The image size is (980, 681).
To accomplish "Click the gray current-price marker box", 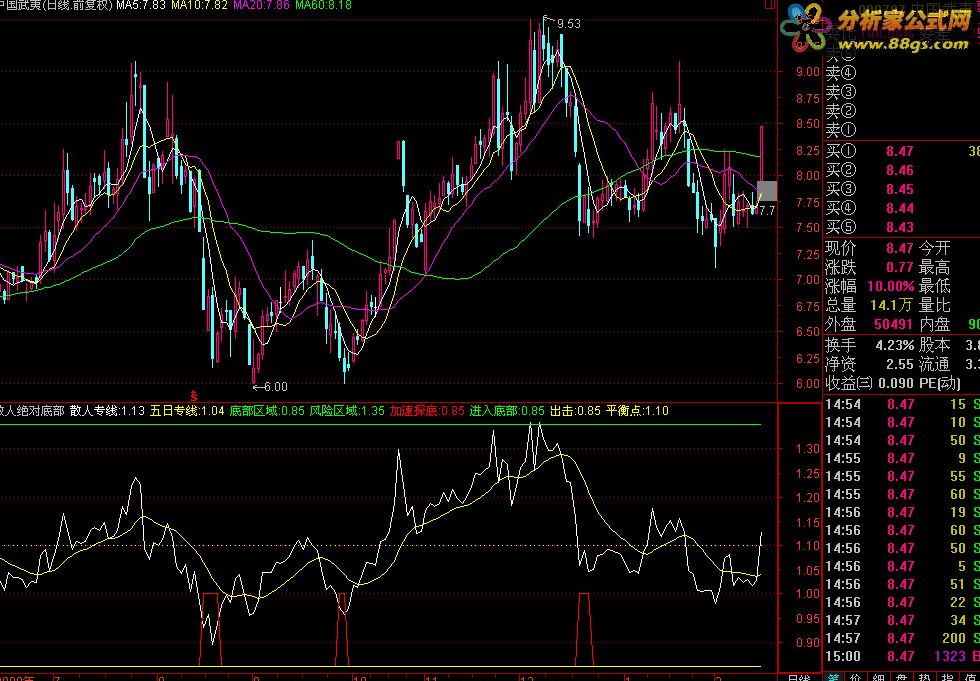I will pos(767,191).
